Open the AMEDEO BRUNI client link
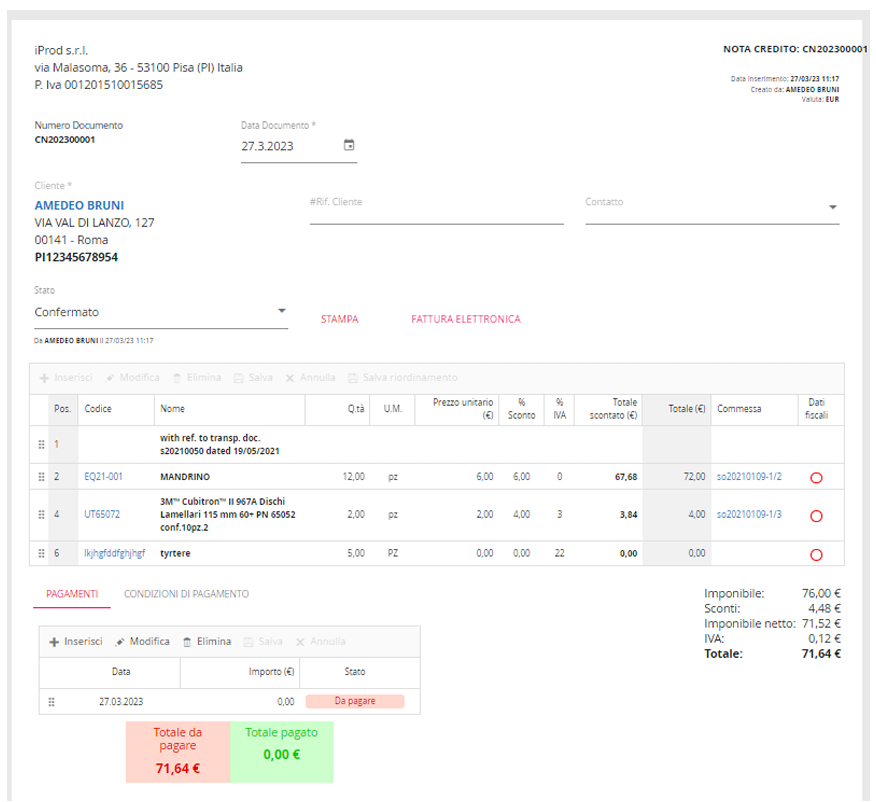 pos(79,206)
